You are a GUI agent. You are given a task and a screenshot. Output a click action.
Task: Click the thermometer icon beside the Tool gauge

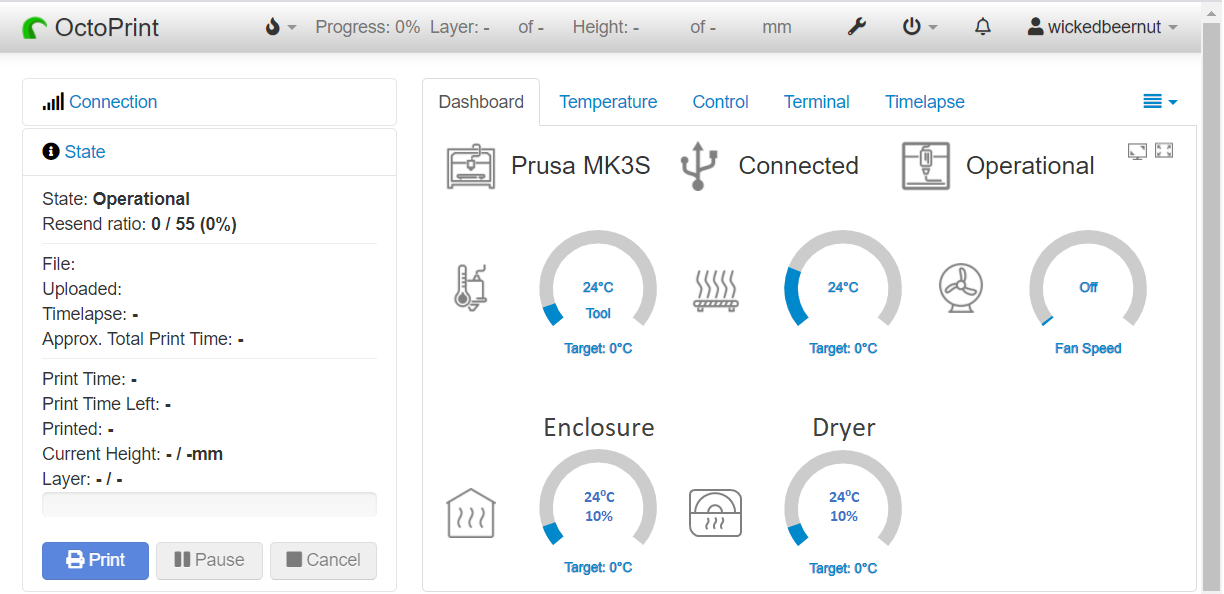471,287
